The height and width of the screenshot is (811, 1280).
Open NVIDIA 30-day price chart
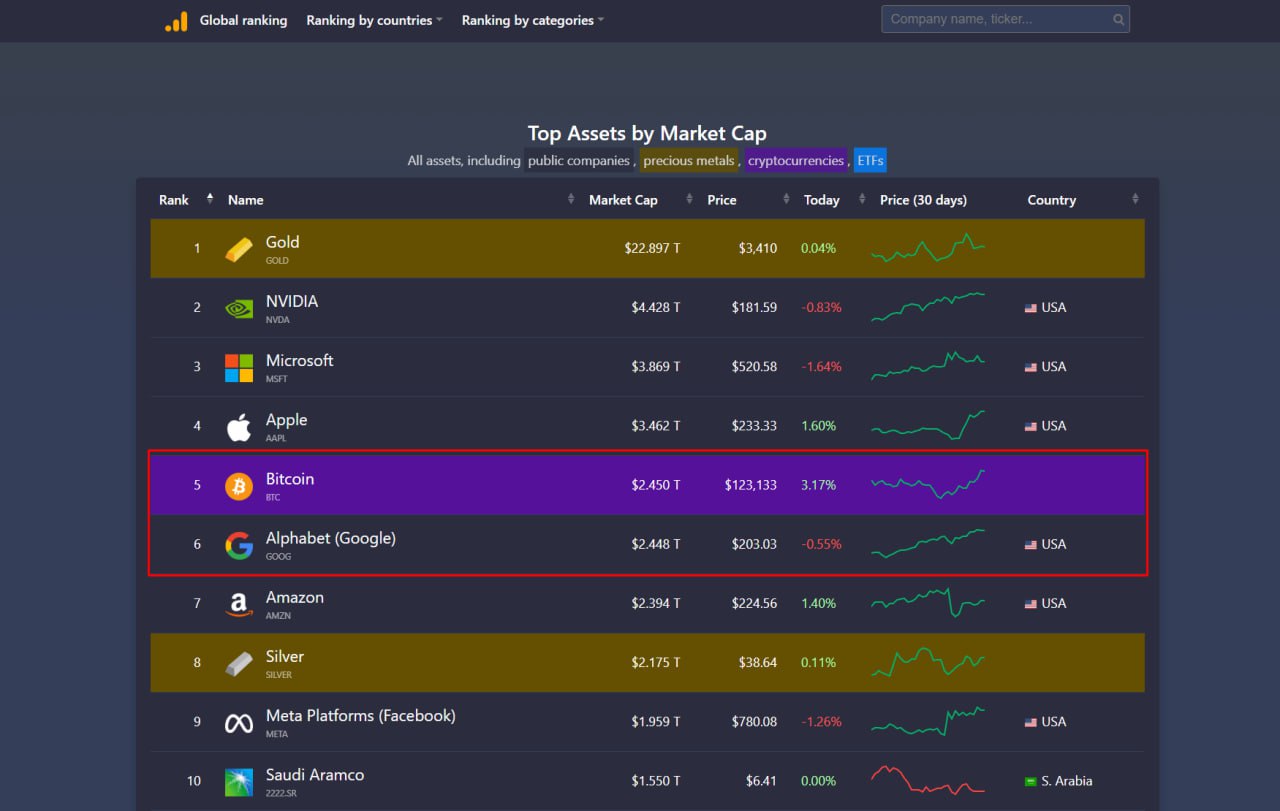pyautogui.click(x=928, y=307)
